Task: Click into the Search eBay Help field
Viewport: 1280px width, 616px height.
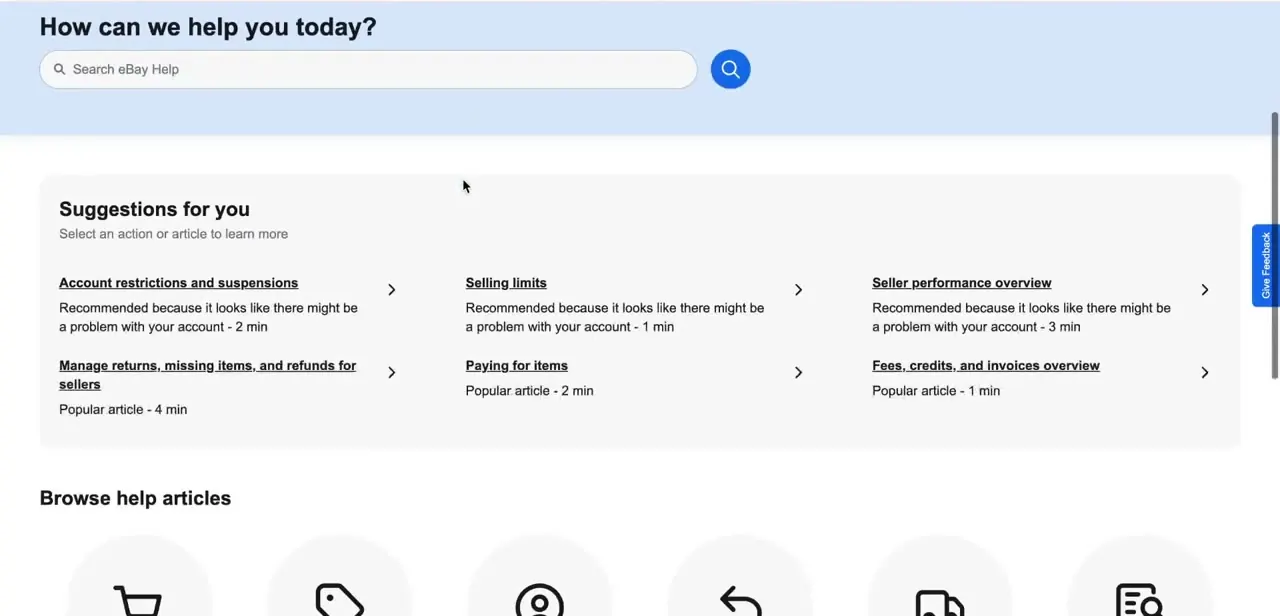Action: [x=368, y=69]
